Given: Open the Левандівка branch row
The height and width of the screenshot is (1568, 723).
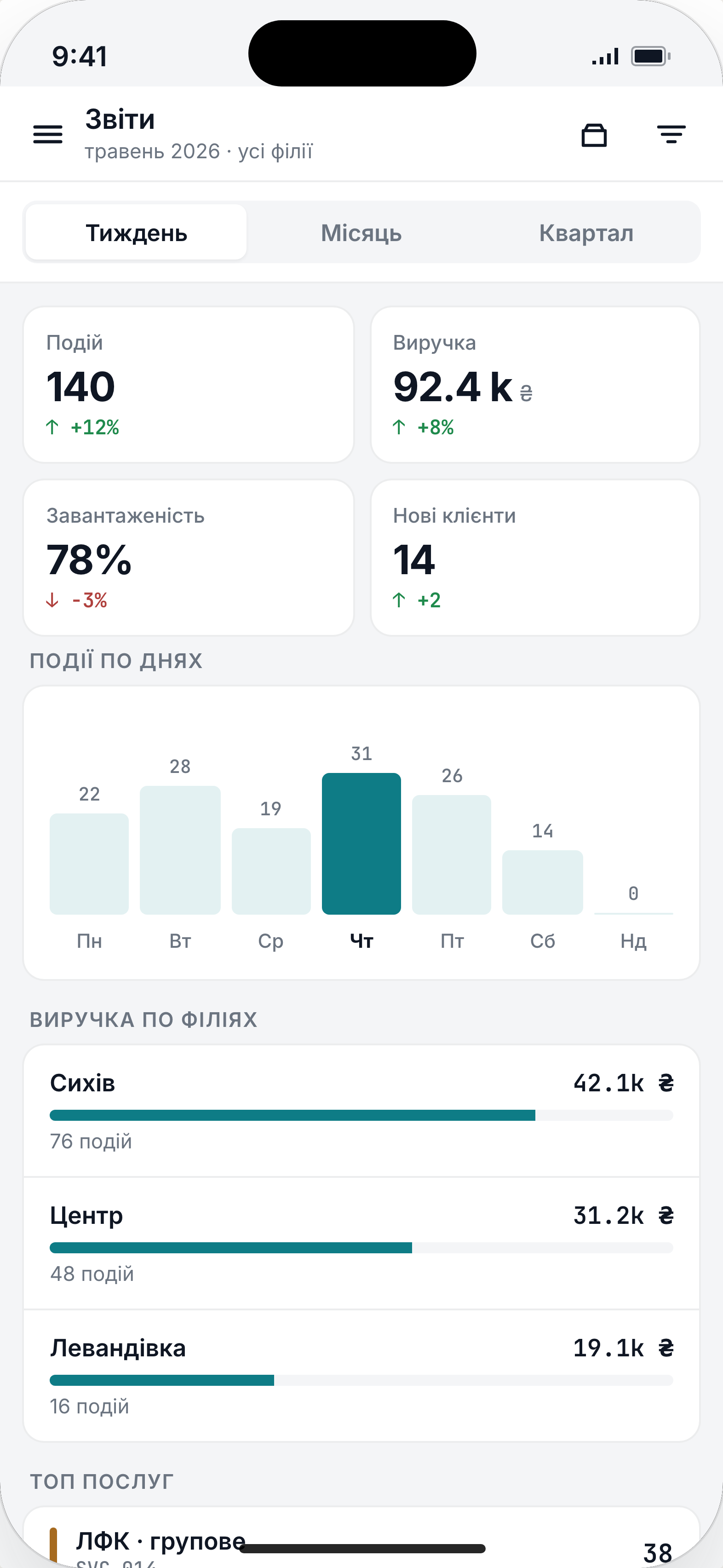Looking at the screenshot, I should [361, 1376].
